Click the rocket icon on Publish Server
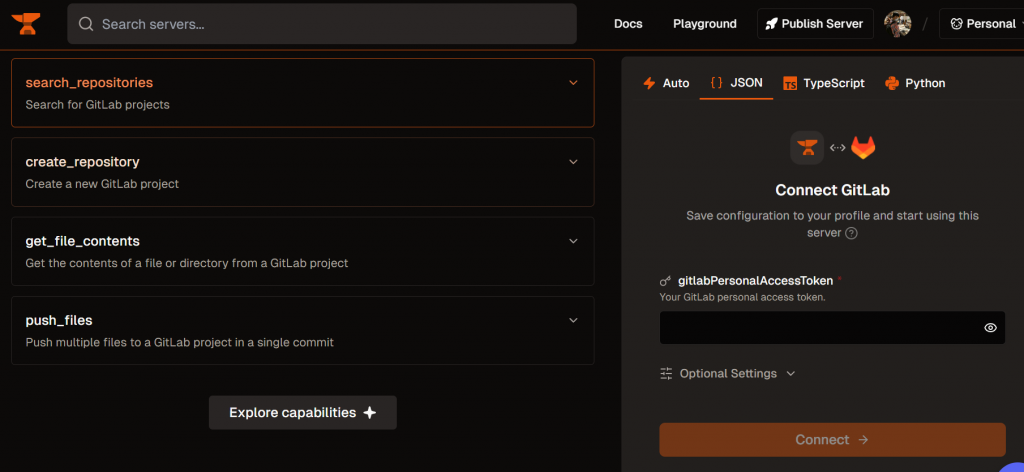The image size is (1024, 472). click(771, 24)
